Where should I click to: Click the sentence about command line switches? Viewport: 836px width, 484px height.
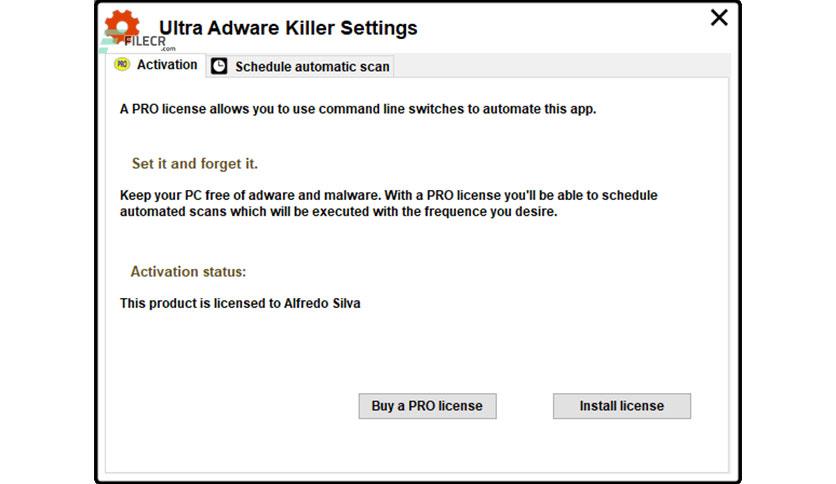[x=358, y=109]
